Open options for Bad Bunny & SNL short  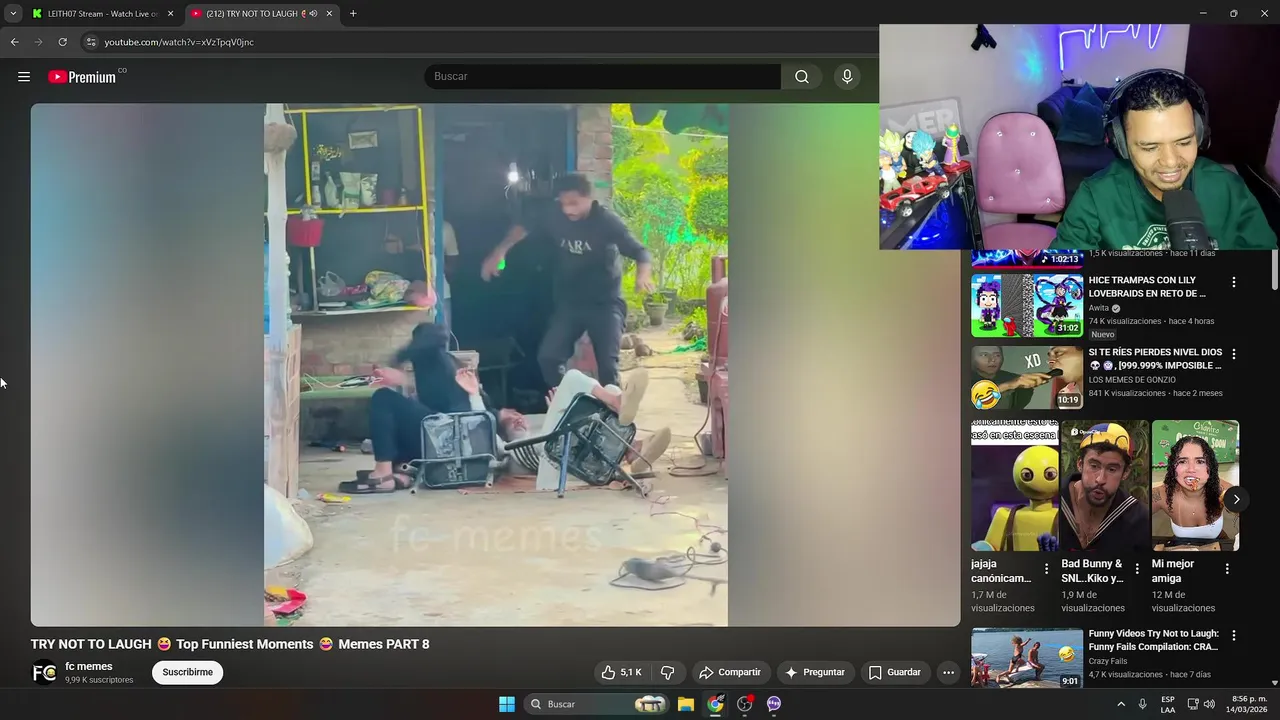point(1137,569)
